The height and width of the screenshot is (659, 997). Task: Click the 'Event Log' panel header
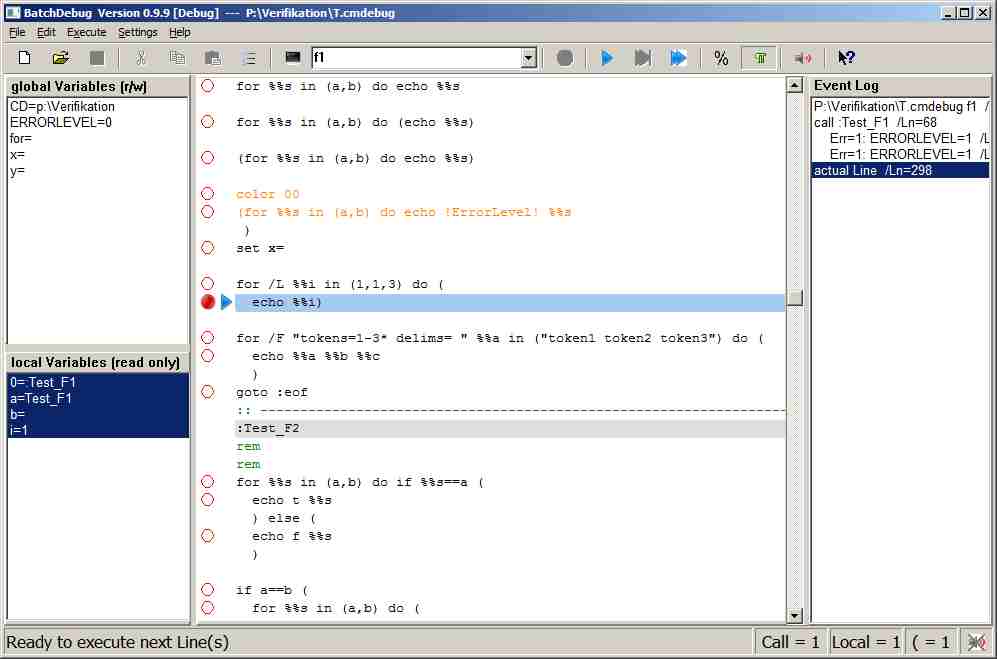coord(900,85)
